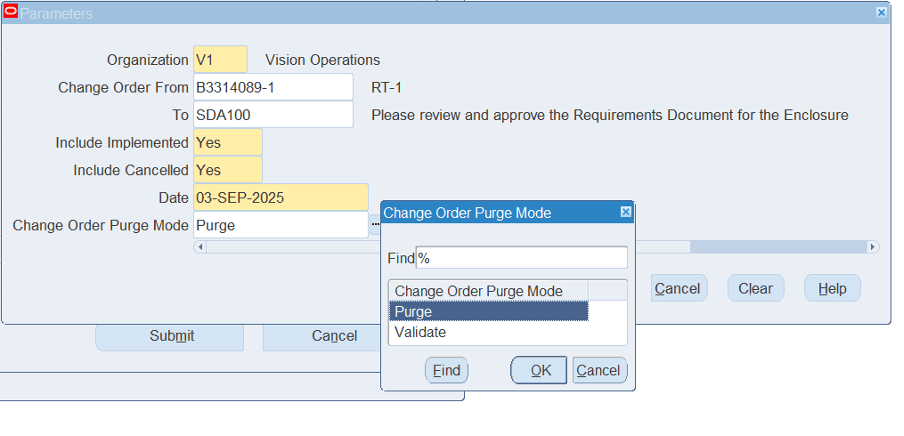Close the Change Order Purge Mode popup
904x436 pixels.
tap(626, 212)
